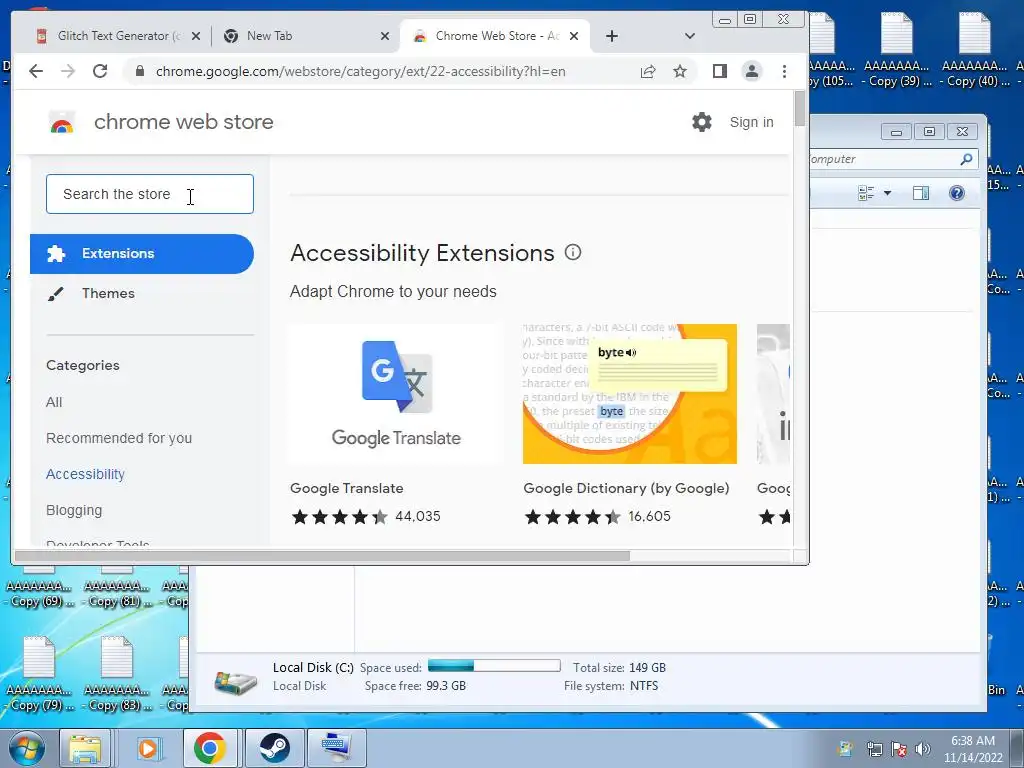
Task: Click the chrome web store rainbow logo
Action: (62, 123)
